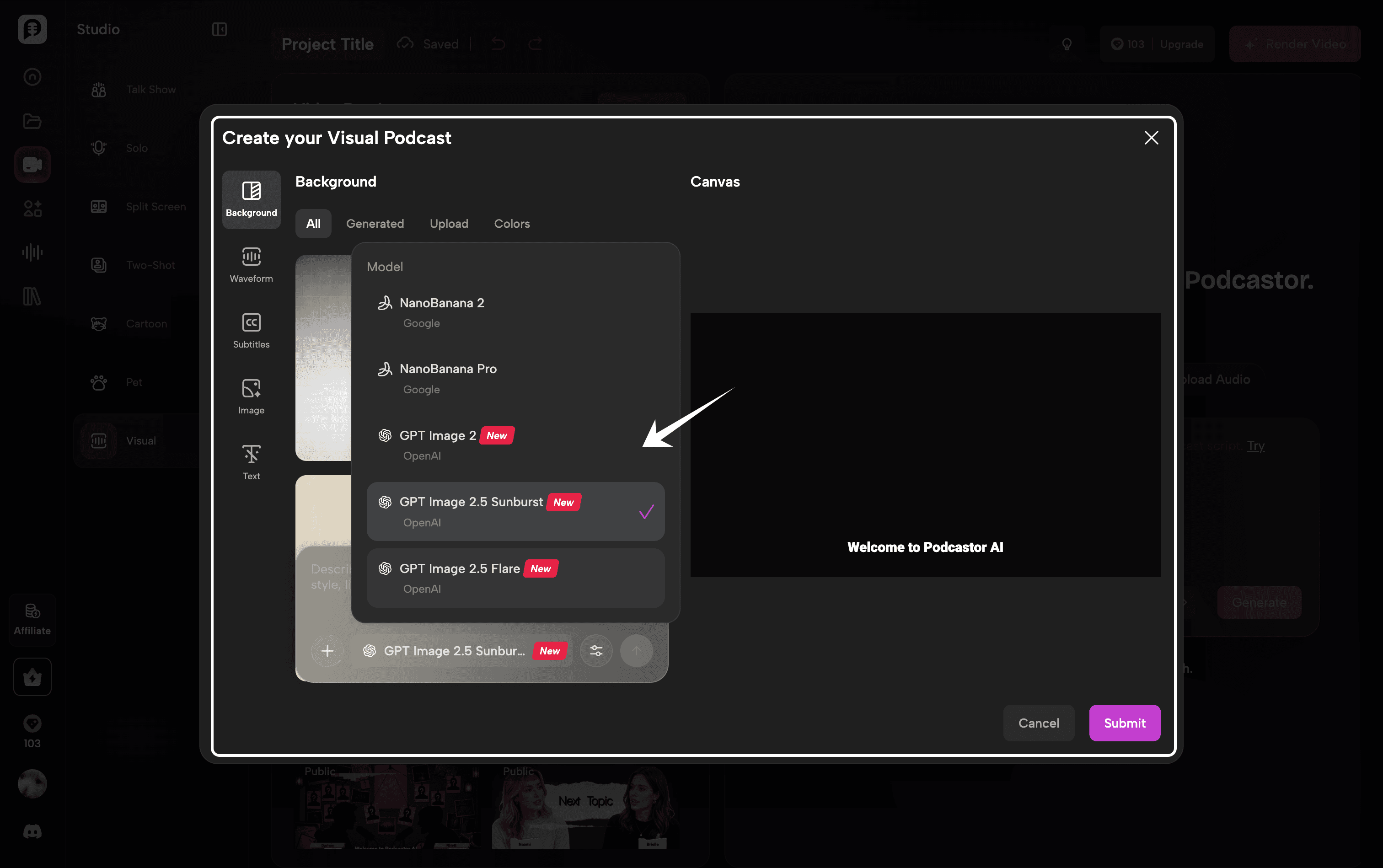Open the generation settings sliders icon

[x=596, y=651]
